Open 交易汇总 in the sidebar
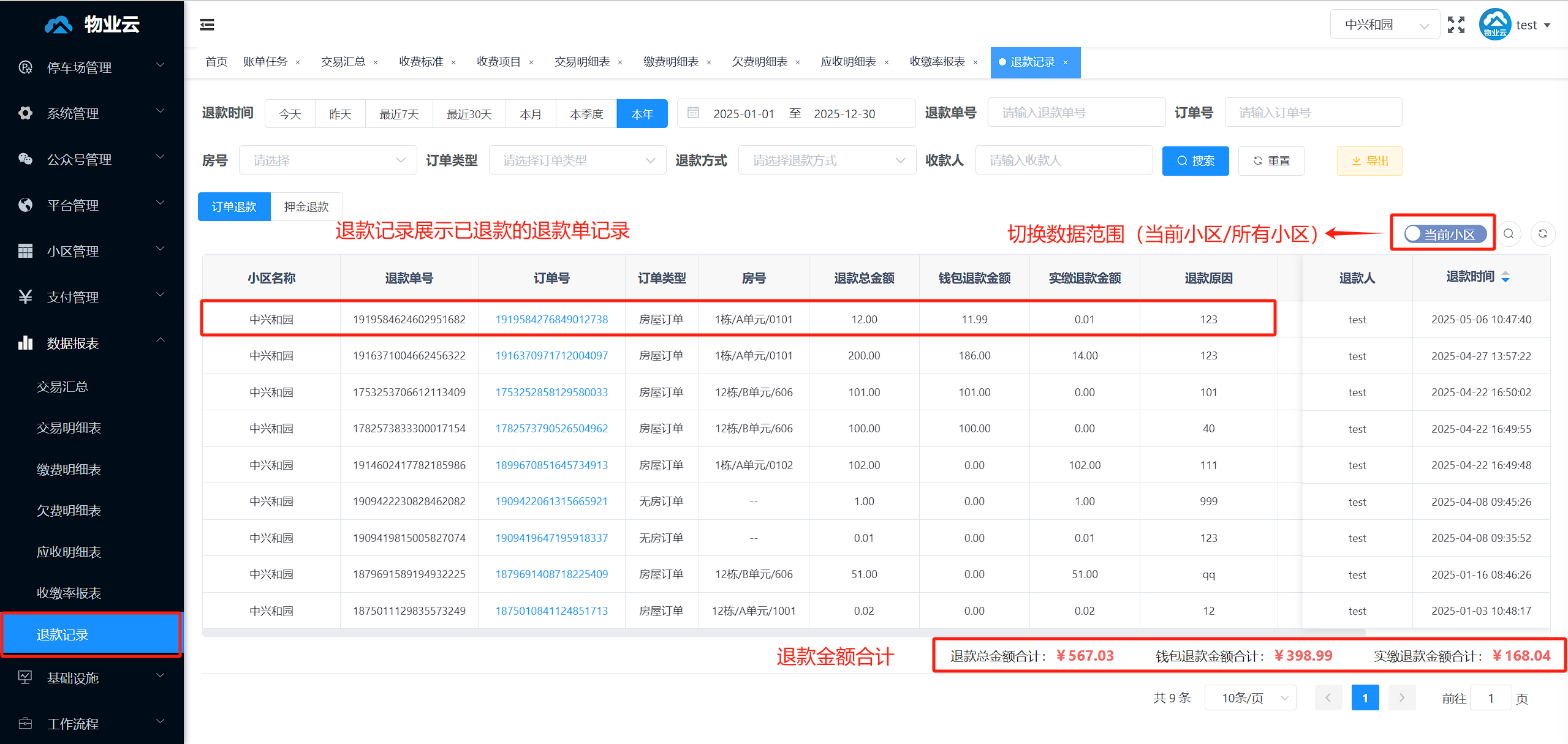The width and height of the screenshot is (1568, 744). [x=92, y=386]
